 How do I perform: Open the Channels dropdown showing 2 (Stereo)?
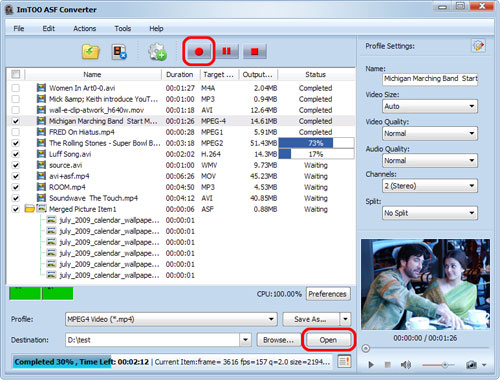(x=430, y=186)
